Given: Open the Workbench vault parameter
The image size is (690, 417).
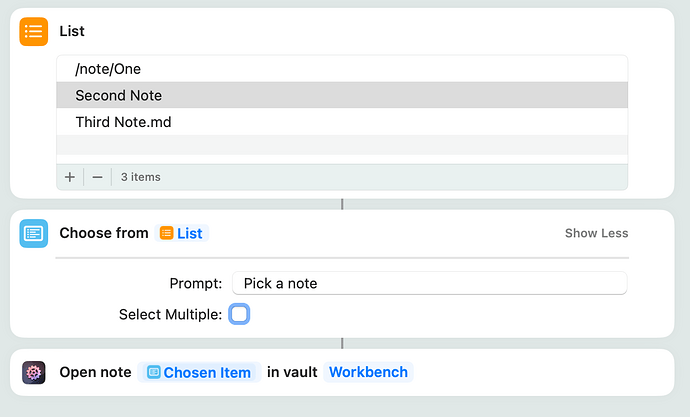Looking at the screenshot, I should pos(368,372).
